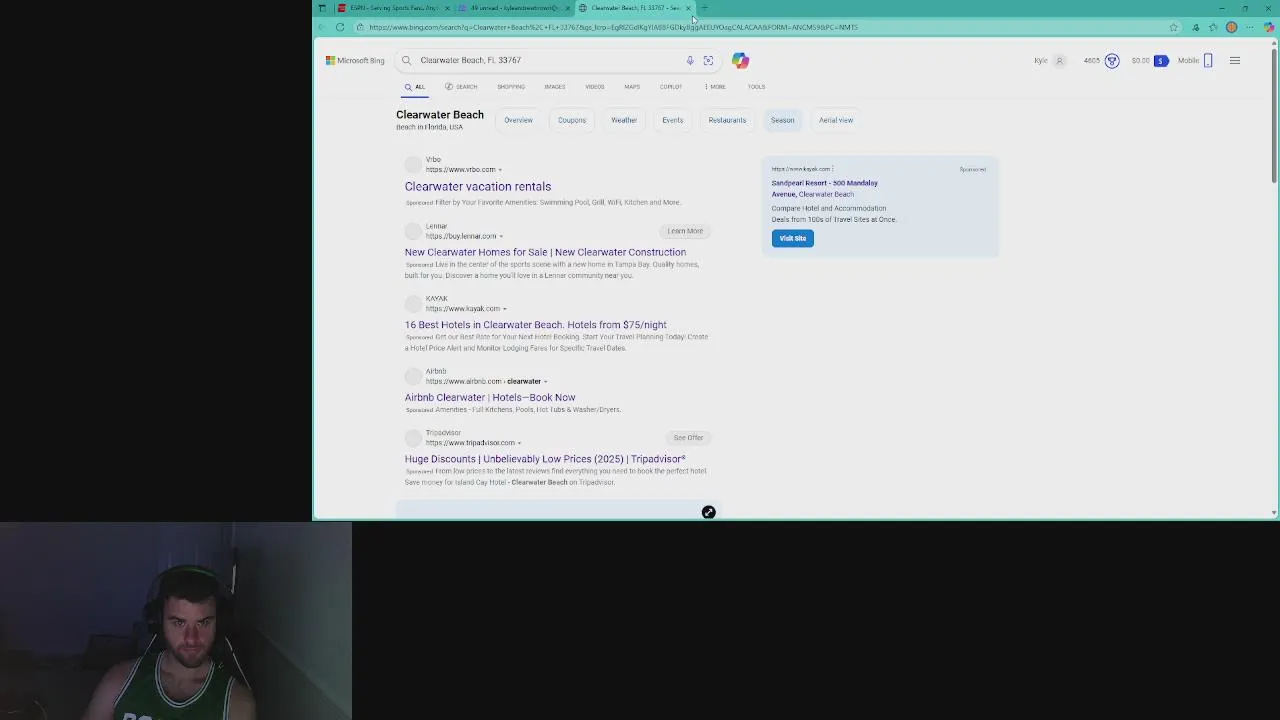Open the Copilot colorful icon
The width and height of the screenshot is (1280, 720).
[x=740, y=60]
